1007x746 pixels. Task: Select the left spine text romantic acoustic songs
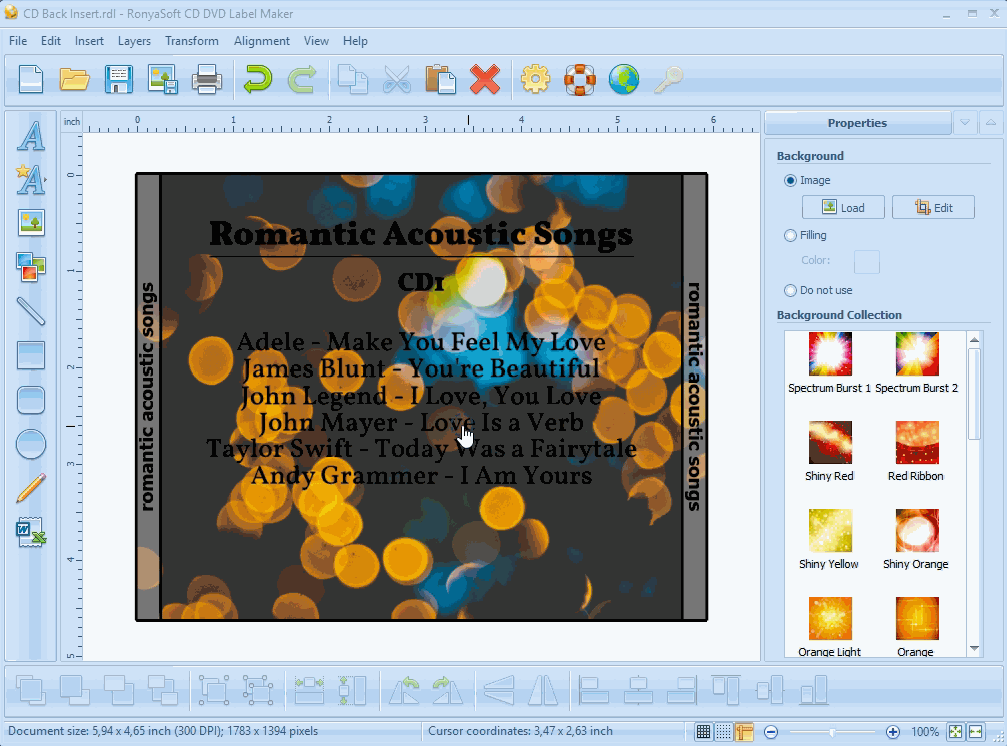pyautogui.click(x=148, y=397)
